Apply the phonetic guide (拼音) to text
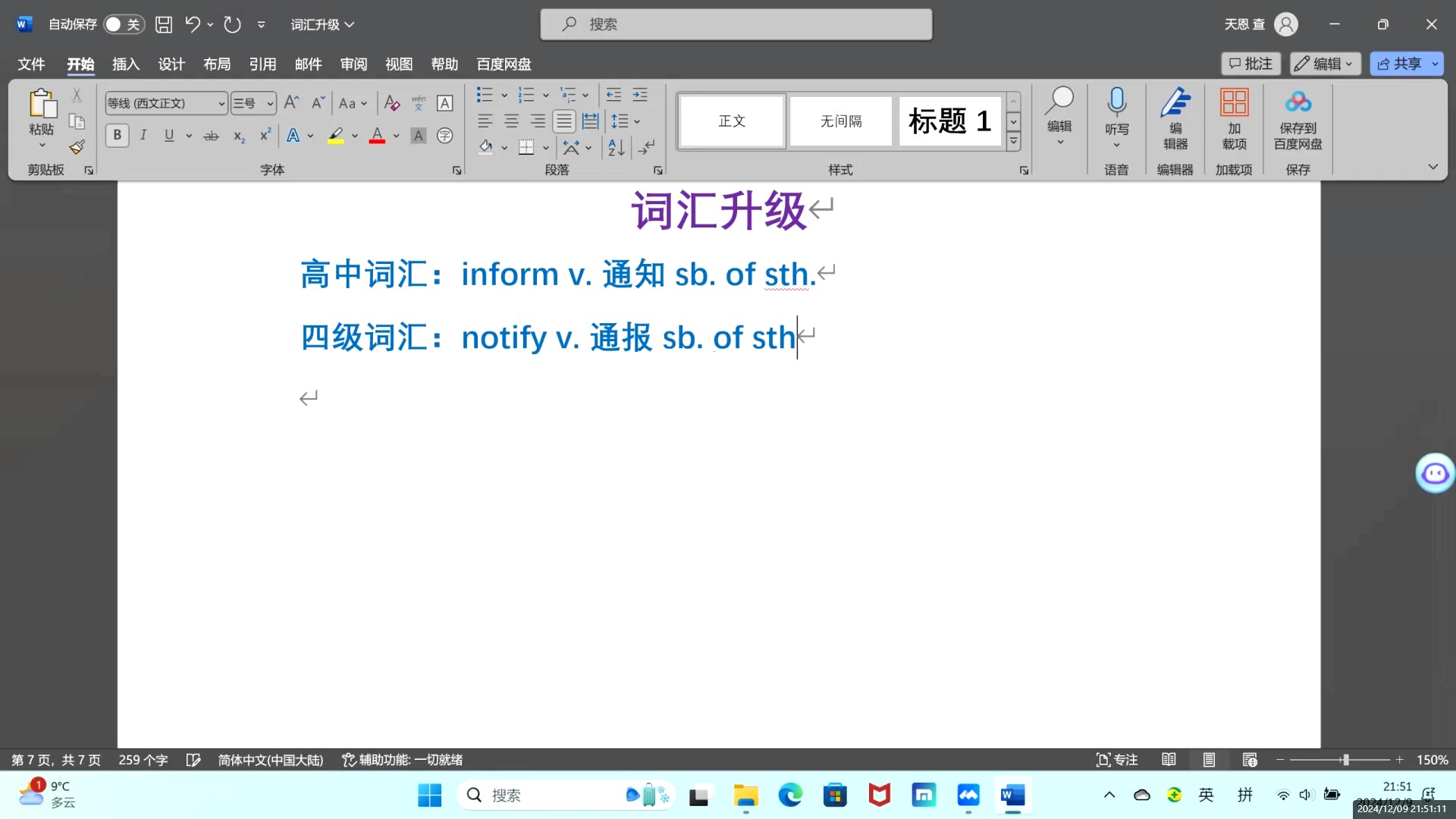Viewport: 1456px width, 819px height. pos(418,102)
